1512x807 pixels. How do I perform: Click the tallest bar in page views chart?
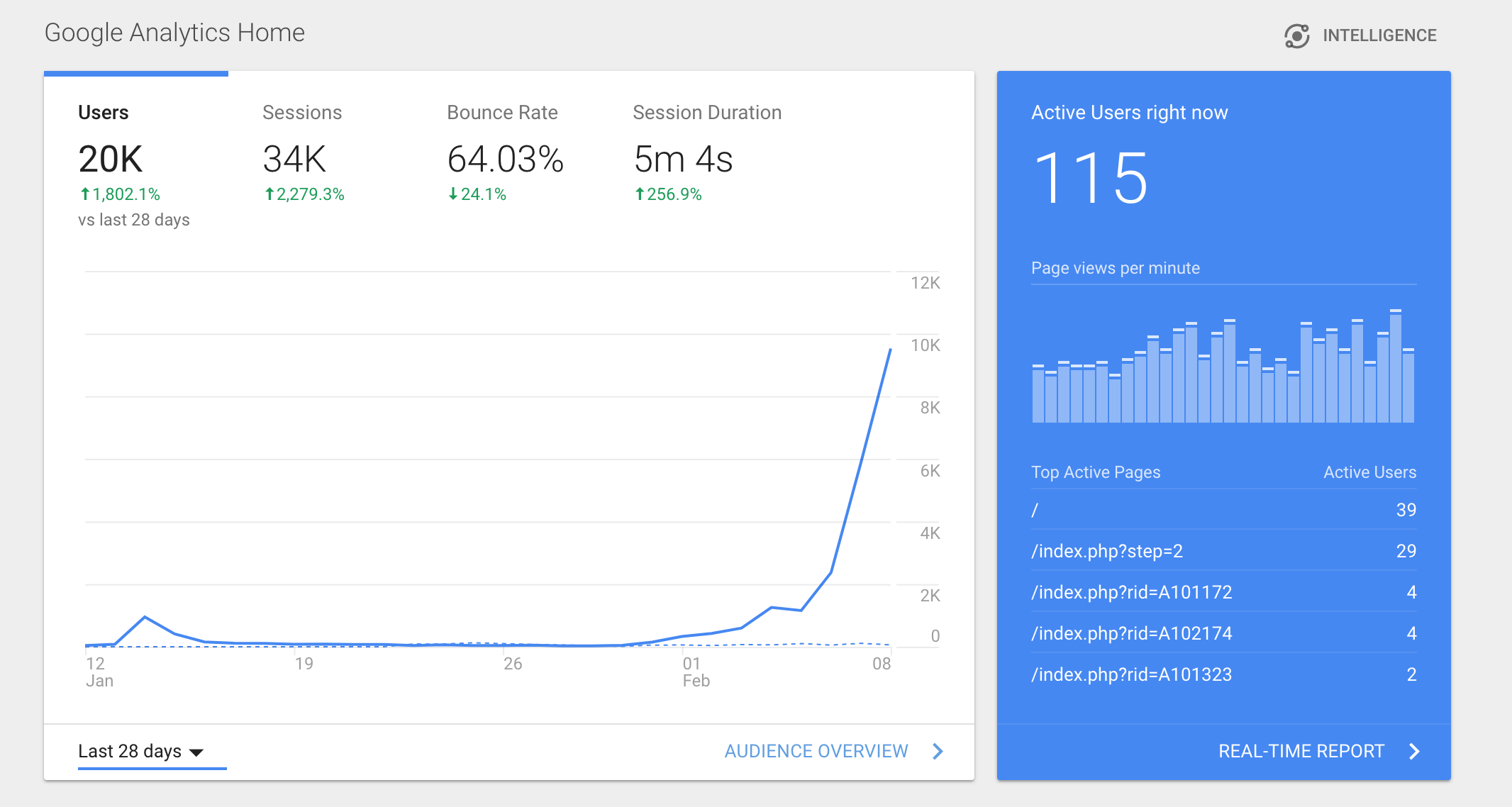pos(1396,367)
